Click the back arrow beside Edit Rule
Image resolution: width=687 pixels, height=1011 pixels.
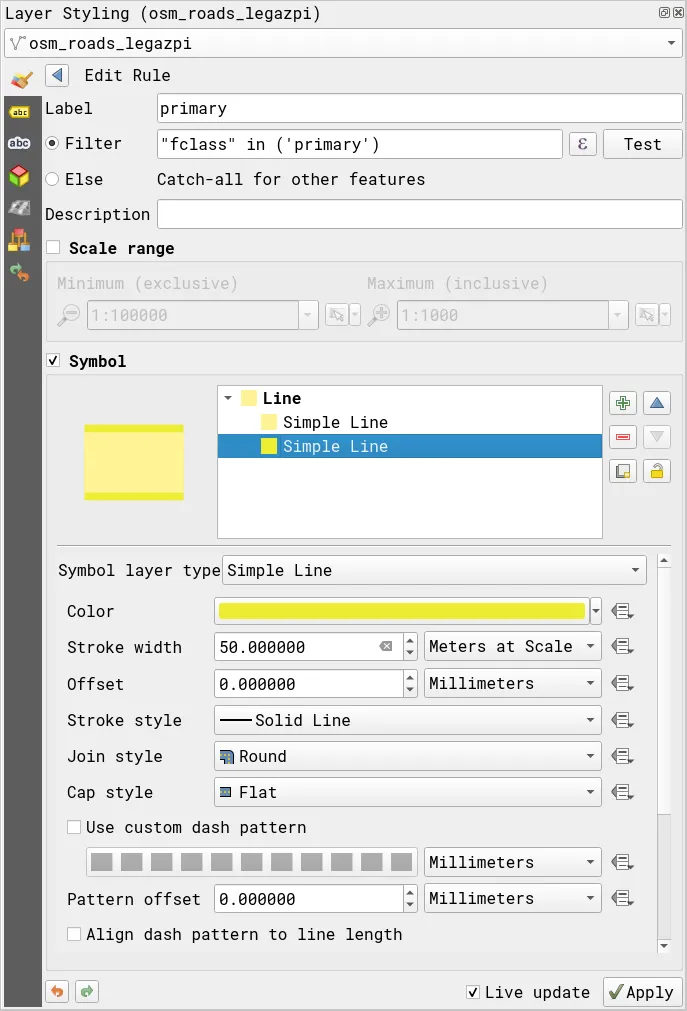coord(57,75)
